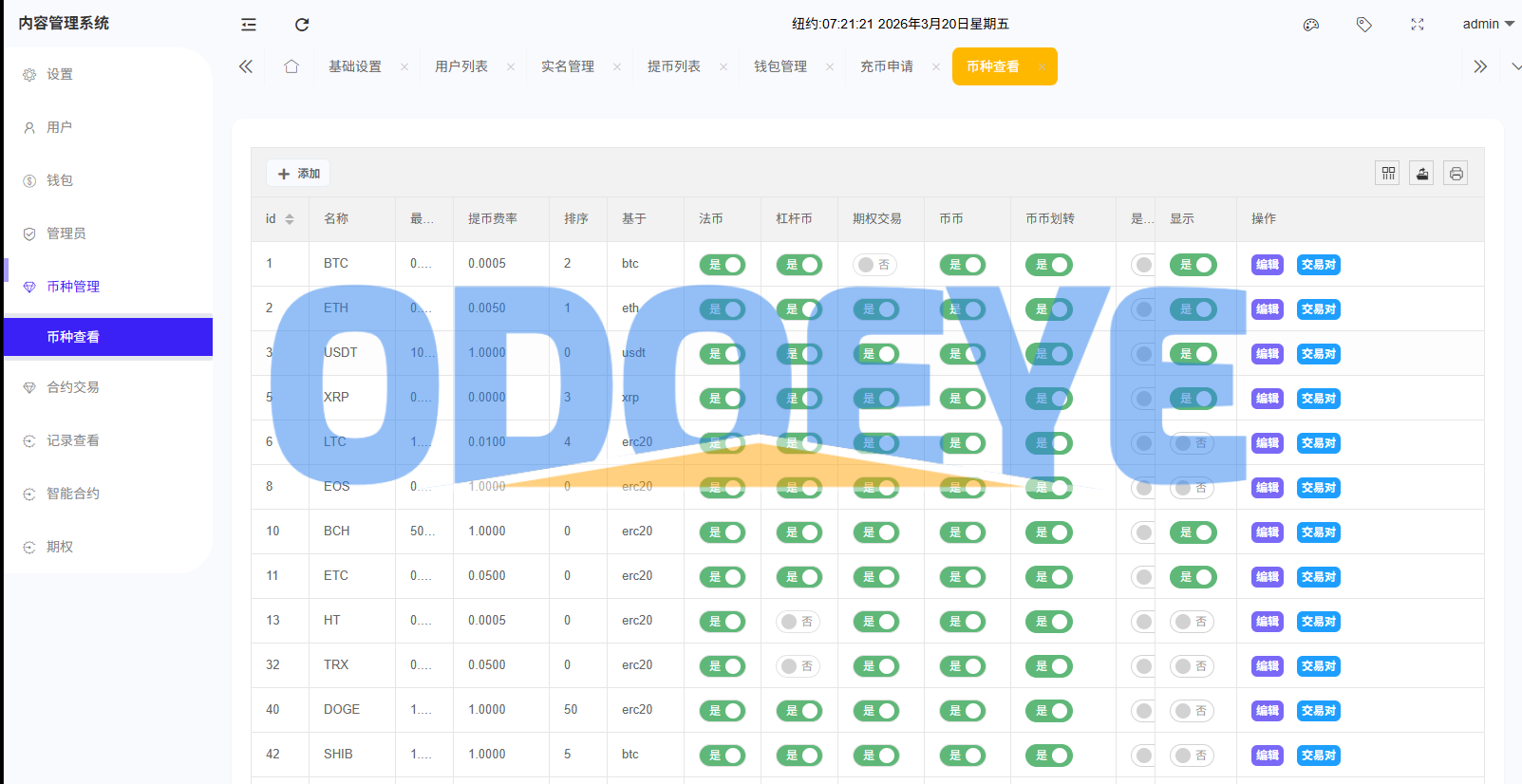Open the theme palette icon
The image size is (1522, 784).
[x=1311, y=25]
